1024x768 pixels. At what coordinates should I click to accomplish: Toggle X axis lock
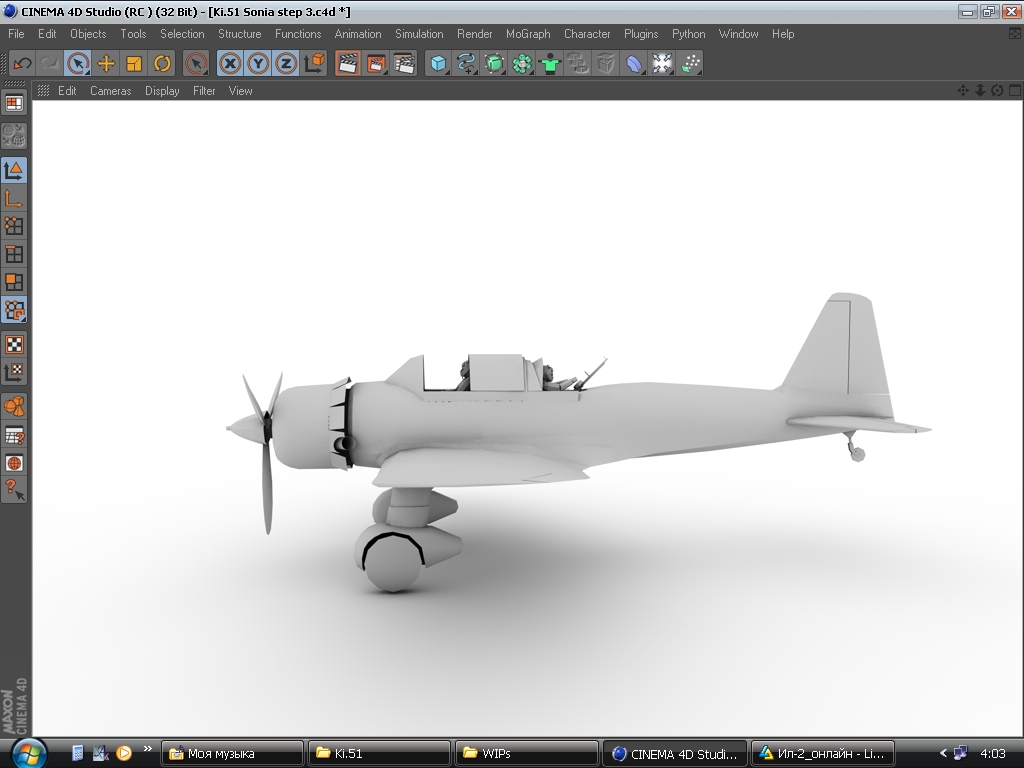point(231,63)
